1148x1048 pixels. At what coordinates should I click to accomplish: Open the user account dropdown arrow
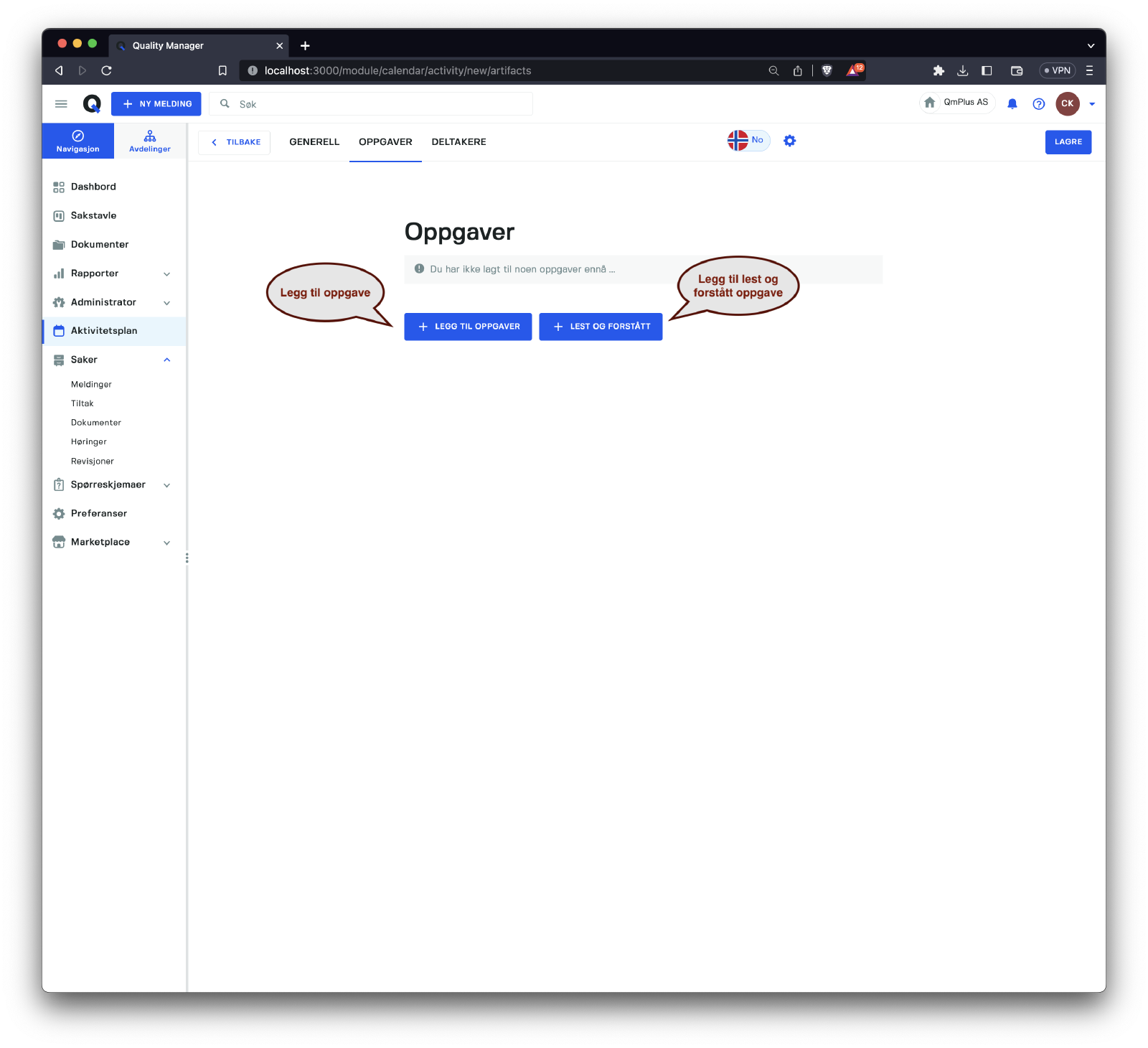tap(1092, 104)
